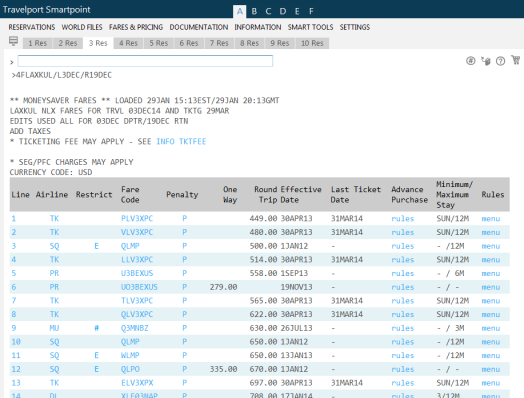
Task: Switch to the 2 Res tab
Action: pyautogui.click(x=68, y=43)
